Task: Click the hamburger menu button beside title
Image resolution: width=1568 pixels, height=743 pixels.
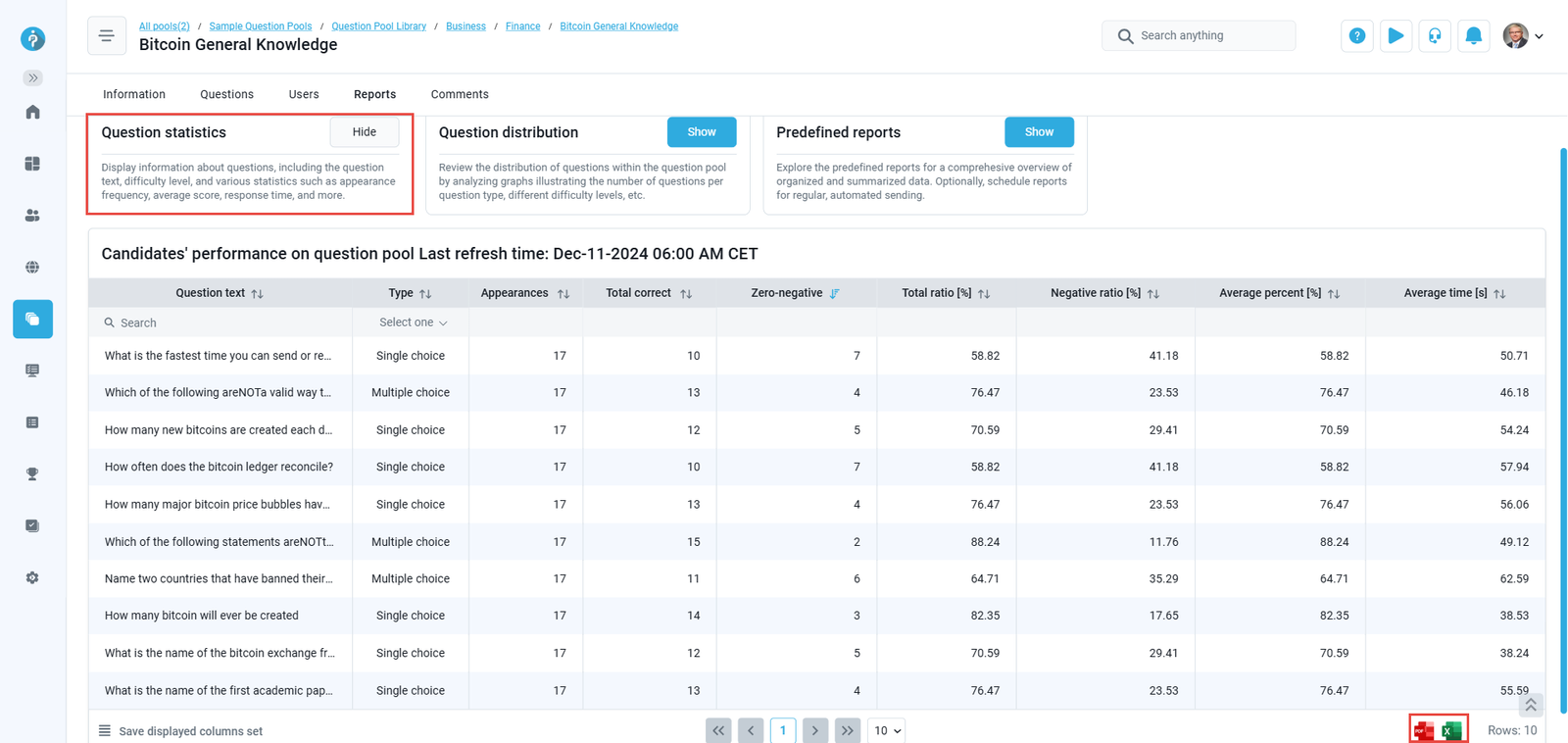Action: point(107,36)
